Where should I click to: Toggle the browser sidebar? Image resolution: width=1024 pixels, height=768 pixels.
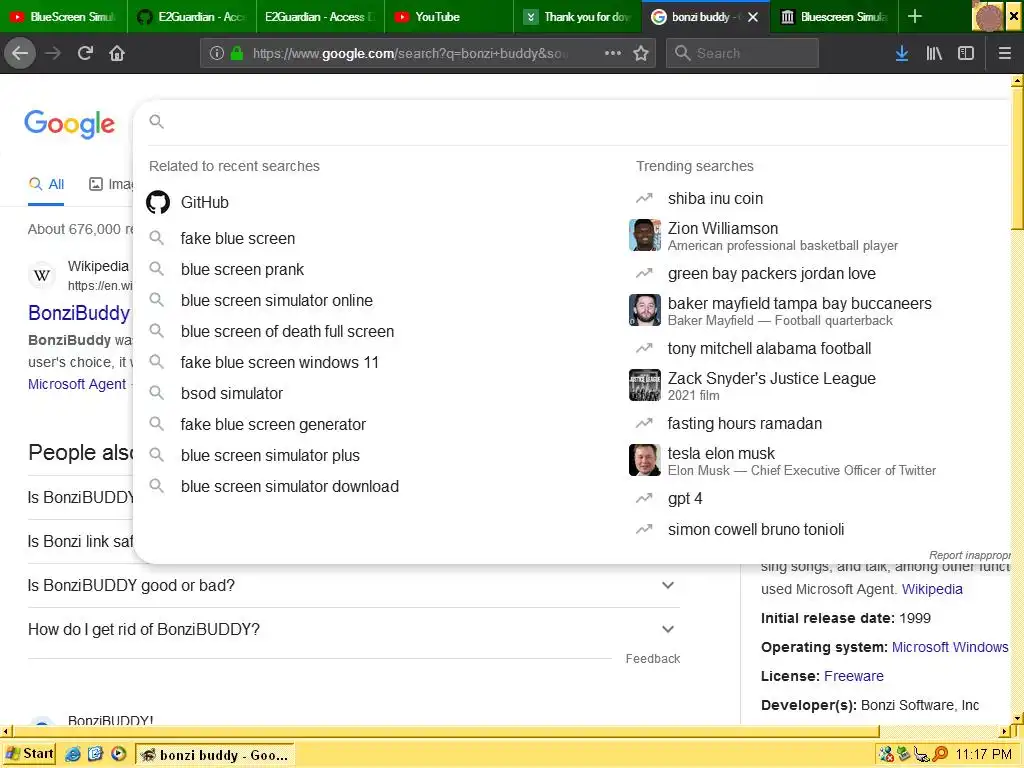pyautogui.click(x=966, y=53)
